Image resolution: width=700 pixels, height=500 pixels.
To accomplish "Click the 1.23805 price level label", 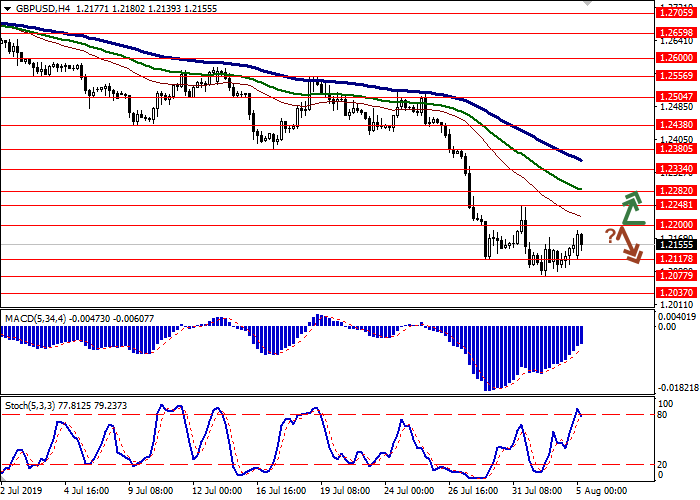I will point(677,148).
